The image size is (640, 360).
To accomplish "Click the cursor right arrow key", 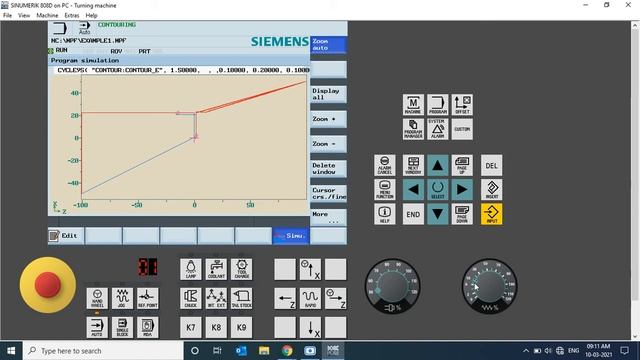I will pyautogui.click(x=462, y=189).
